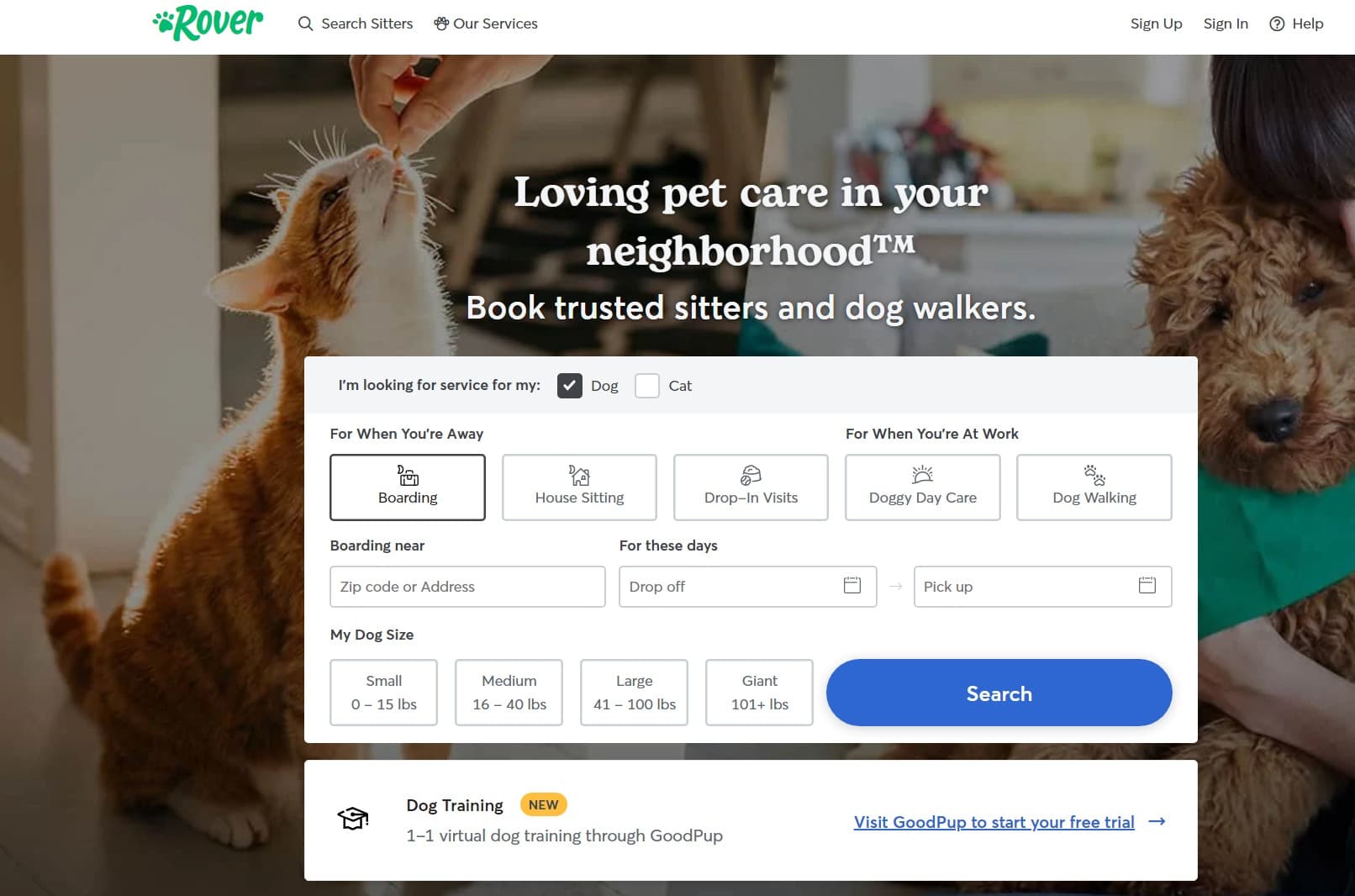
Task: Select Small 0 – 15 lbs dog size
Action: coord(384,693)
